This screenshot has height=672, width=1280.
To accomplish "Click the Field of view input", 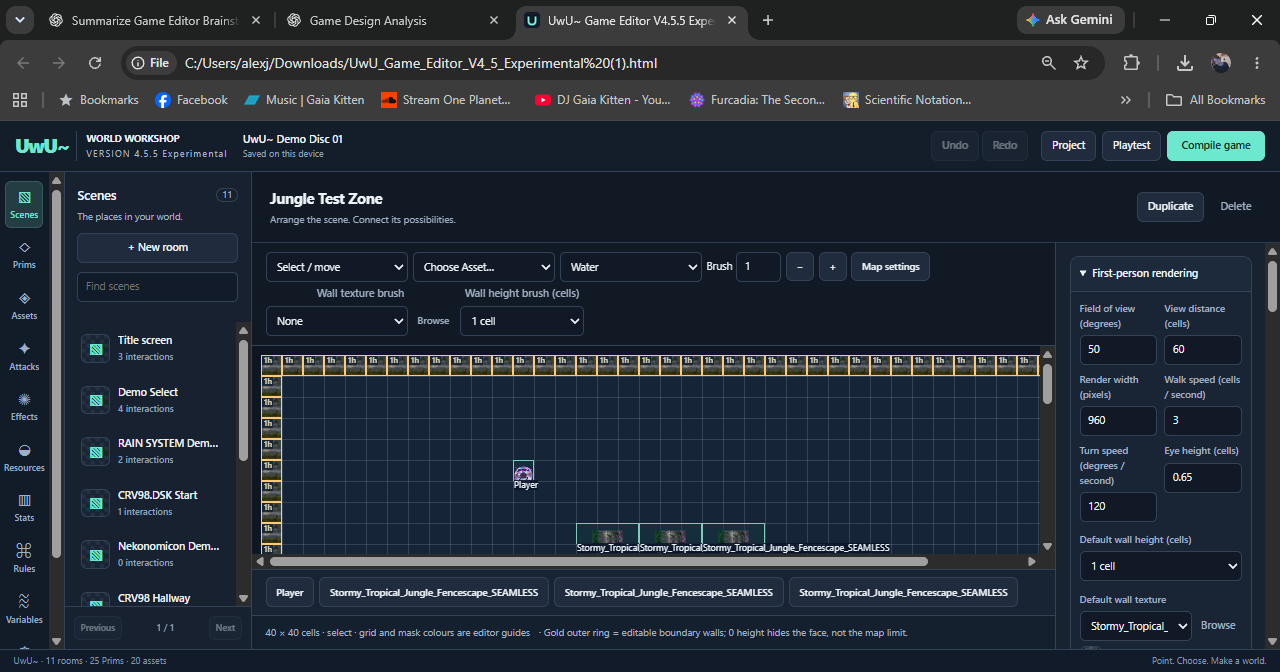I will click(x=1118, y=350).
